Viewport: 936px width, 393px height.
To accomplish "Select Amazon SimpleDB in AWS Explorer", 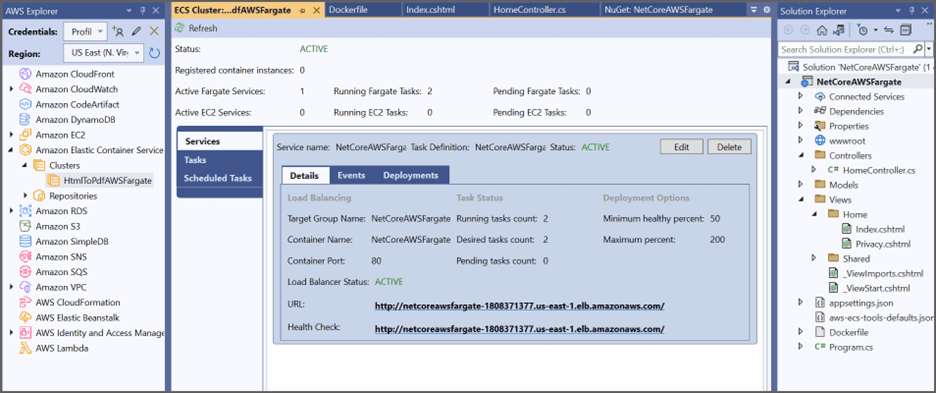I will coord(72,241).
